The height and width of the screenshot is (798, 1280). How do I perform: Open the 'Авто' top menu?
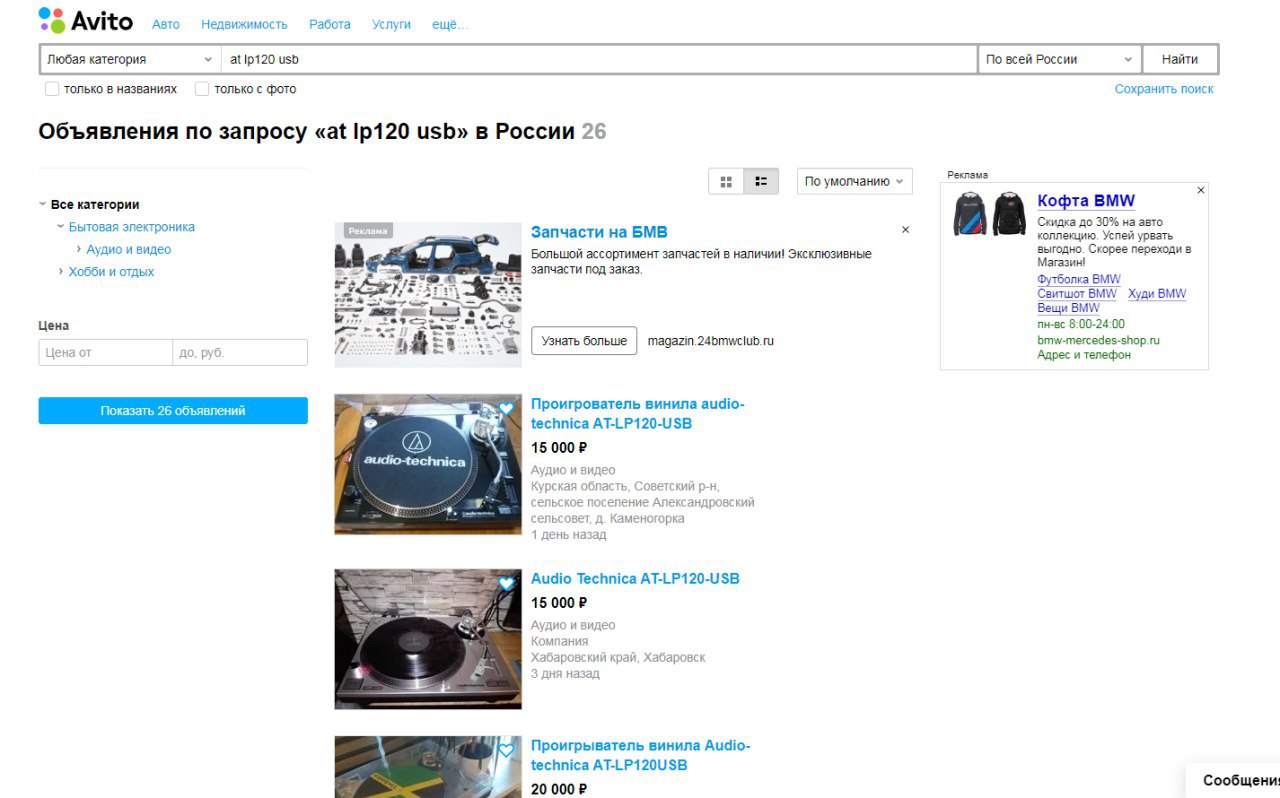coord(166,24)
